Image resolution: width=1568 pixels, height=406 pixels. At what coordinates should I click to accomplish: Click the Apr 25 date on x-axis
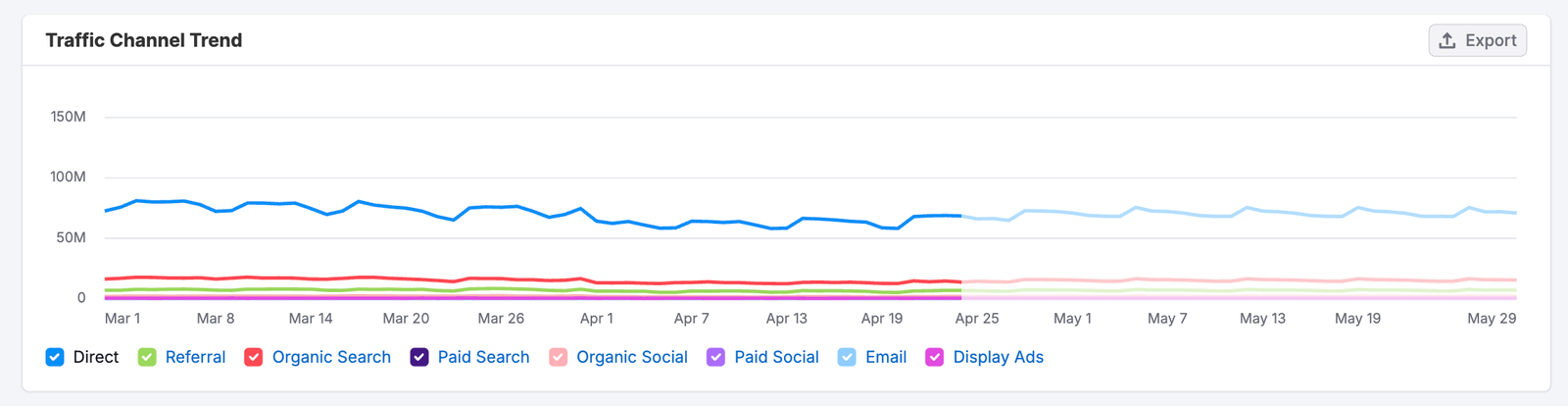pyautogui.click(x=977, y=319)
